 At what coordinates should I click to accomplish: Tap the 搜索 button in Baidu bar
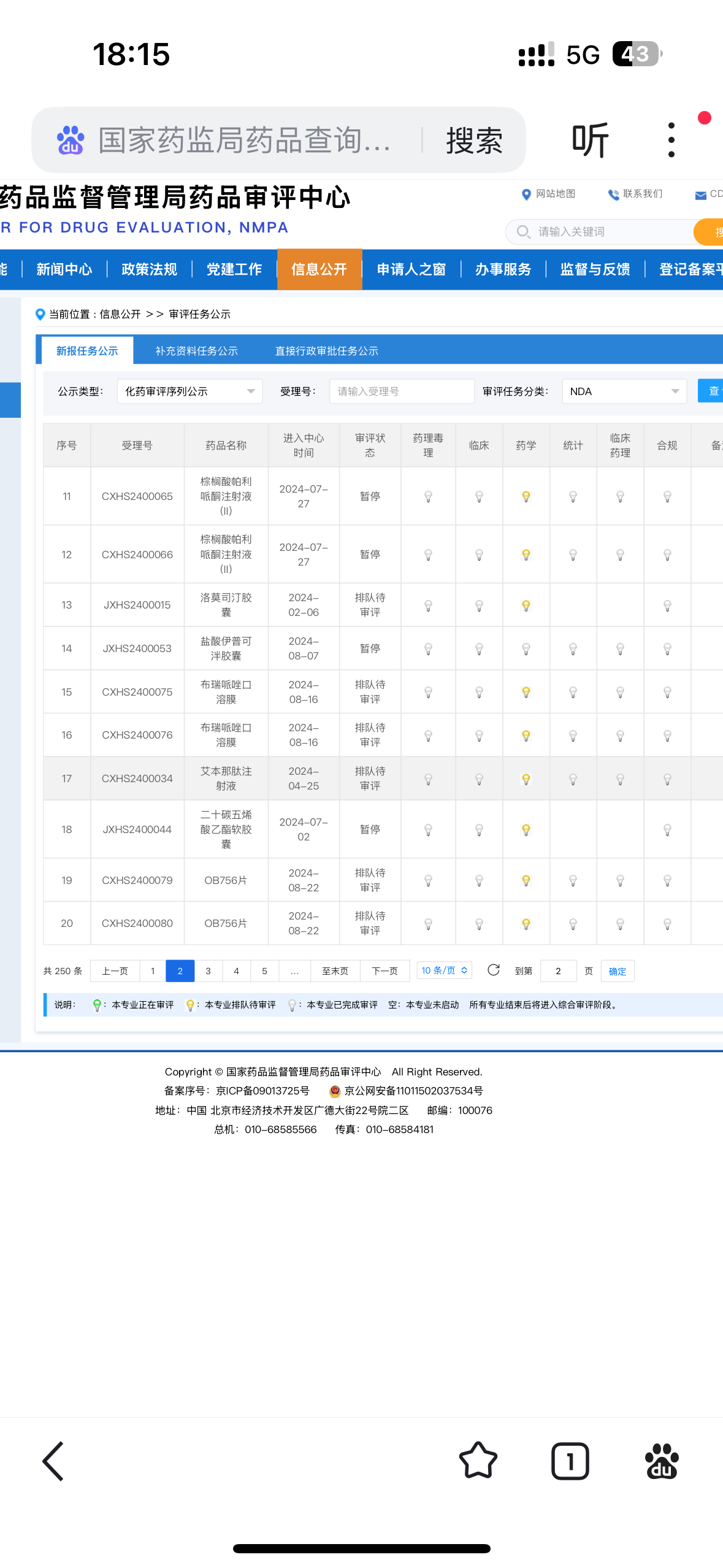coord(474,140)
